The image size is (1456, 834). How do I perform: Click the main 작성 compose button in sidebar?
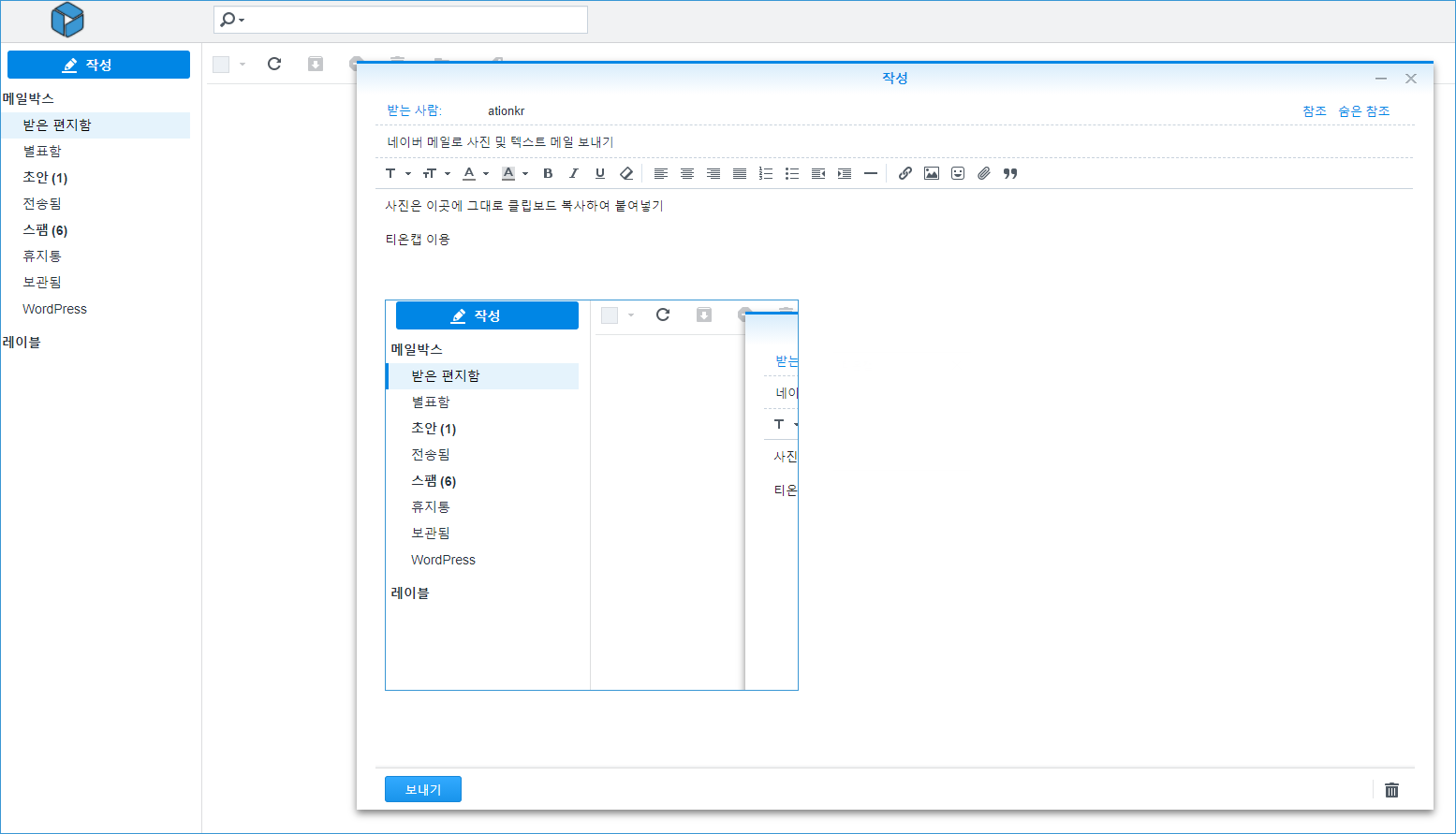98,65
